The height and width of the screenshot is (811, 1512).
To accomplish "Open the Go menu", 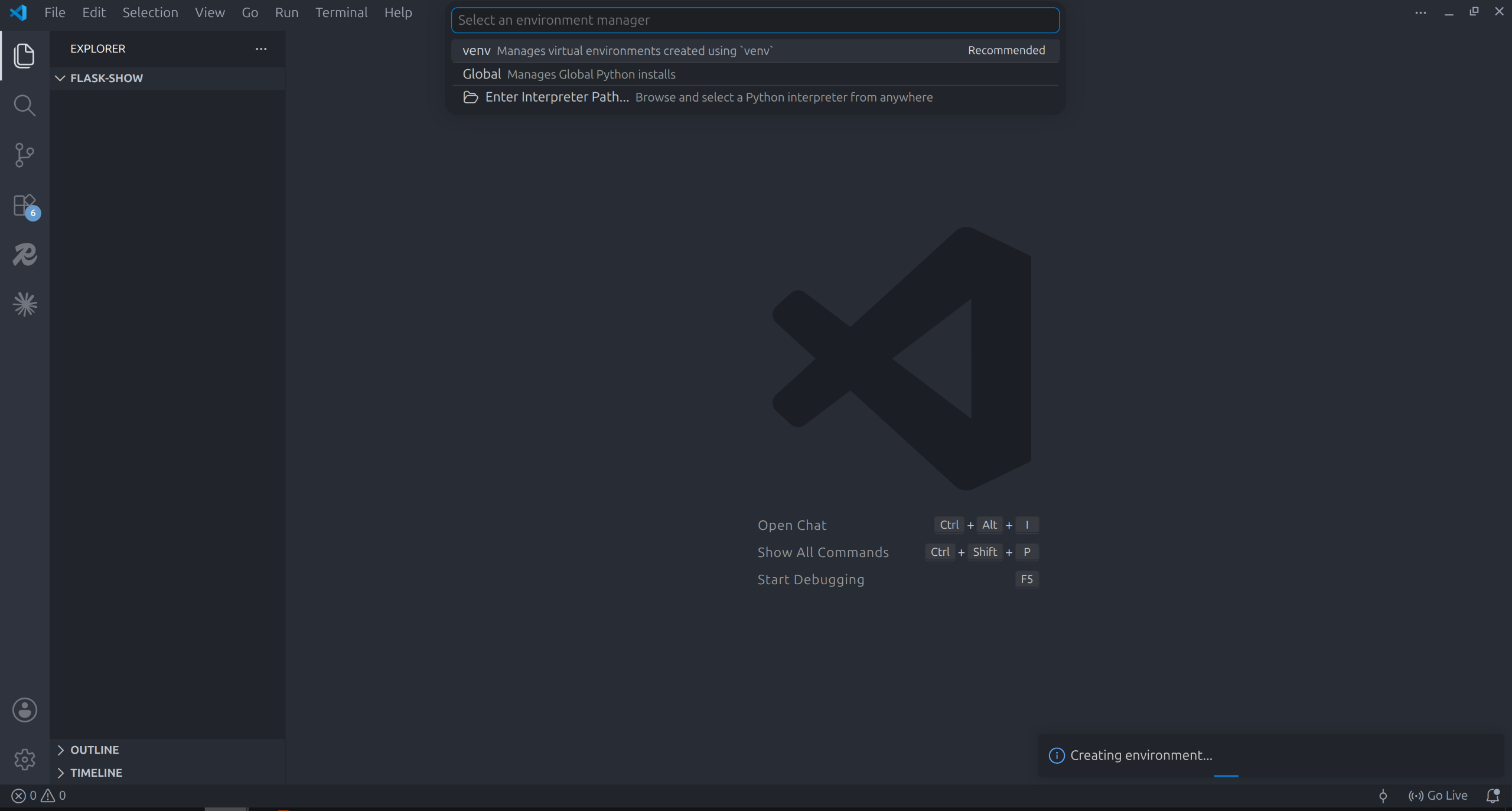I will pos(250,12).
